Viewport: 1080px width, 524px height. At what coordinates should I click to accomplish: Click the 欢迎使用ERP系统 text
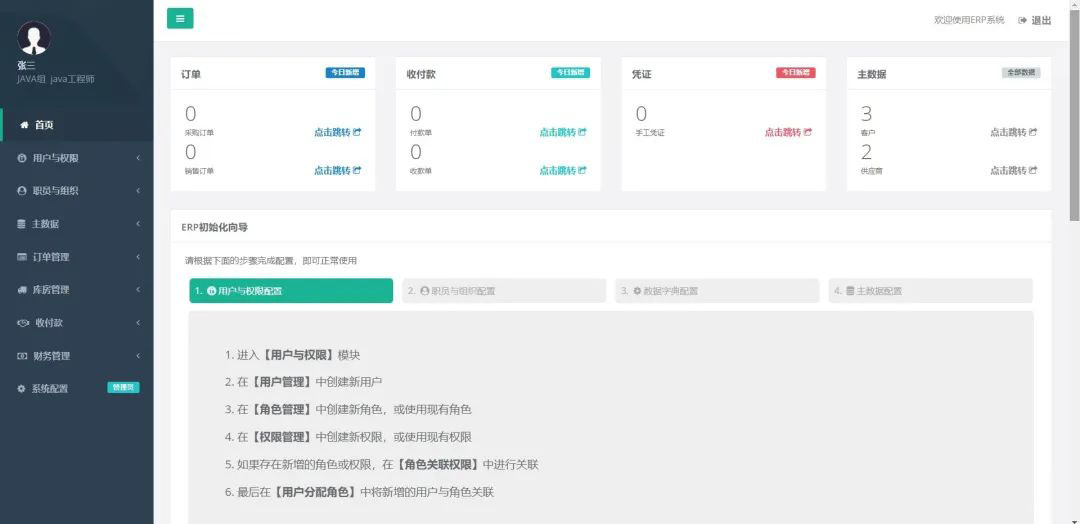tap(969, 21)
